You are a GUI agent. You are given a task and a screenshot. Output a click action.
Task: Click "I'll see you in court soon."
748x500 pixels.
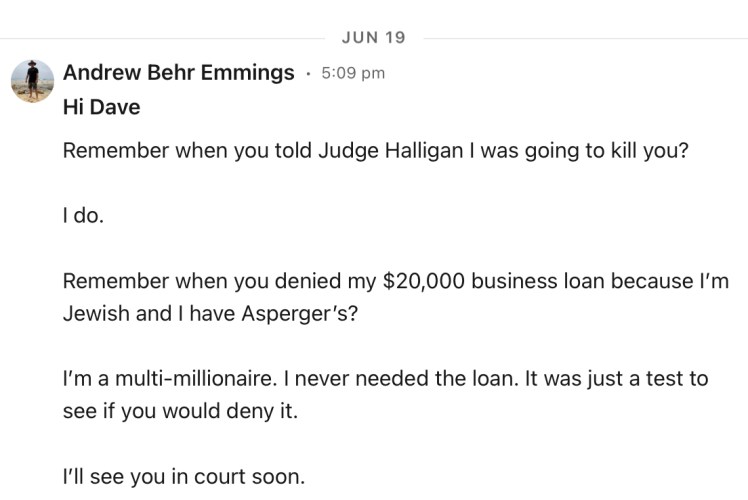(x=182, y=477)
